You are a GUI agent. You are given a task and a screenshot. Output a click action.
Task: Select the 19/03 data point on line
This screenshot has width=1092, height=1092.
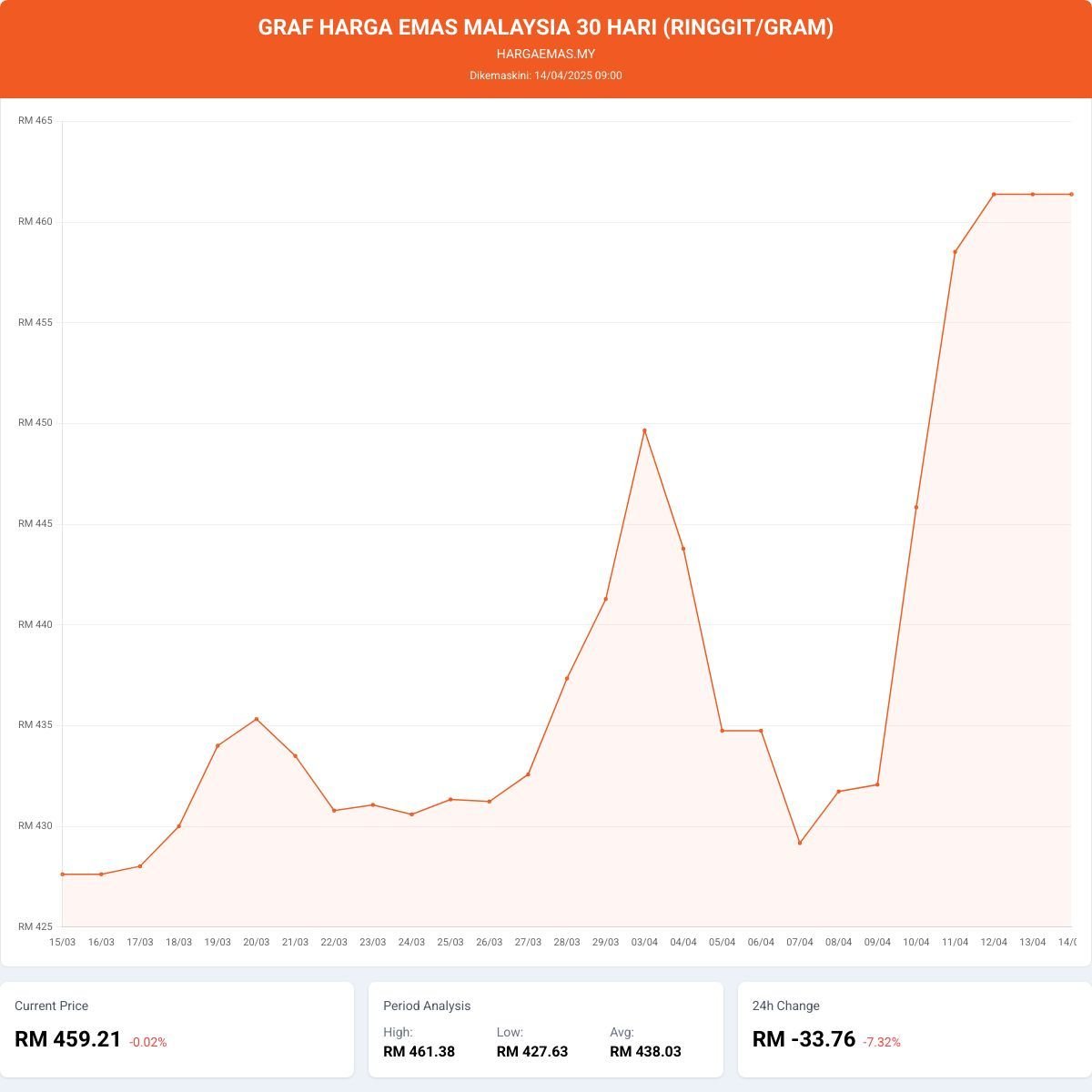click(x=217, y=745)
